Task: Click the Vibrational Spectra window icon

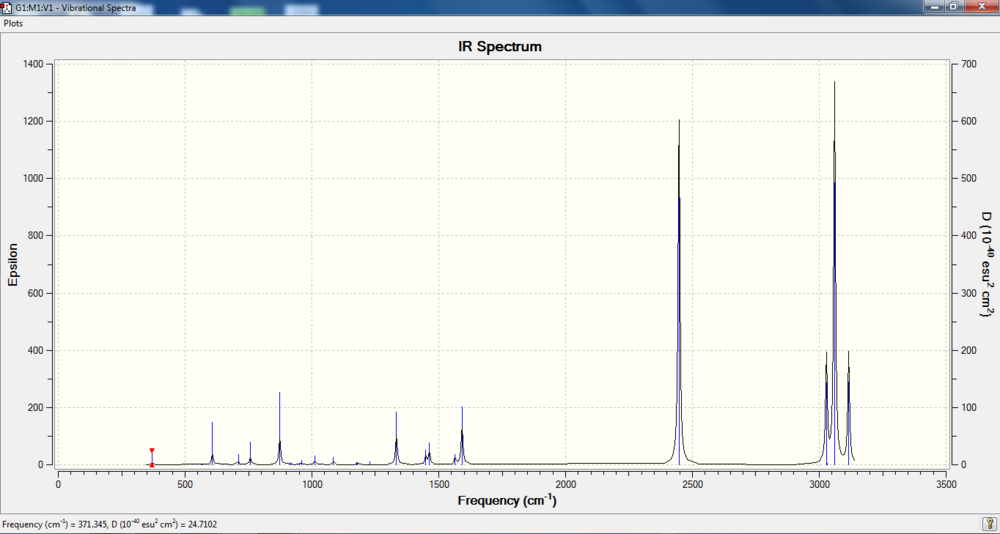Action: tap(7, 7)
